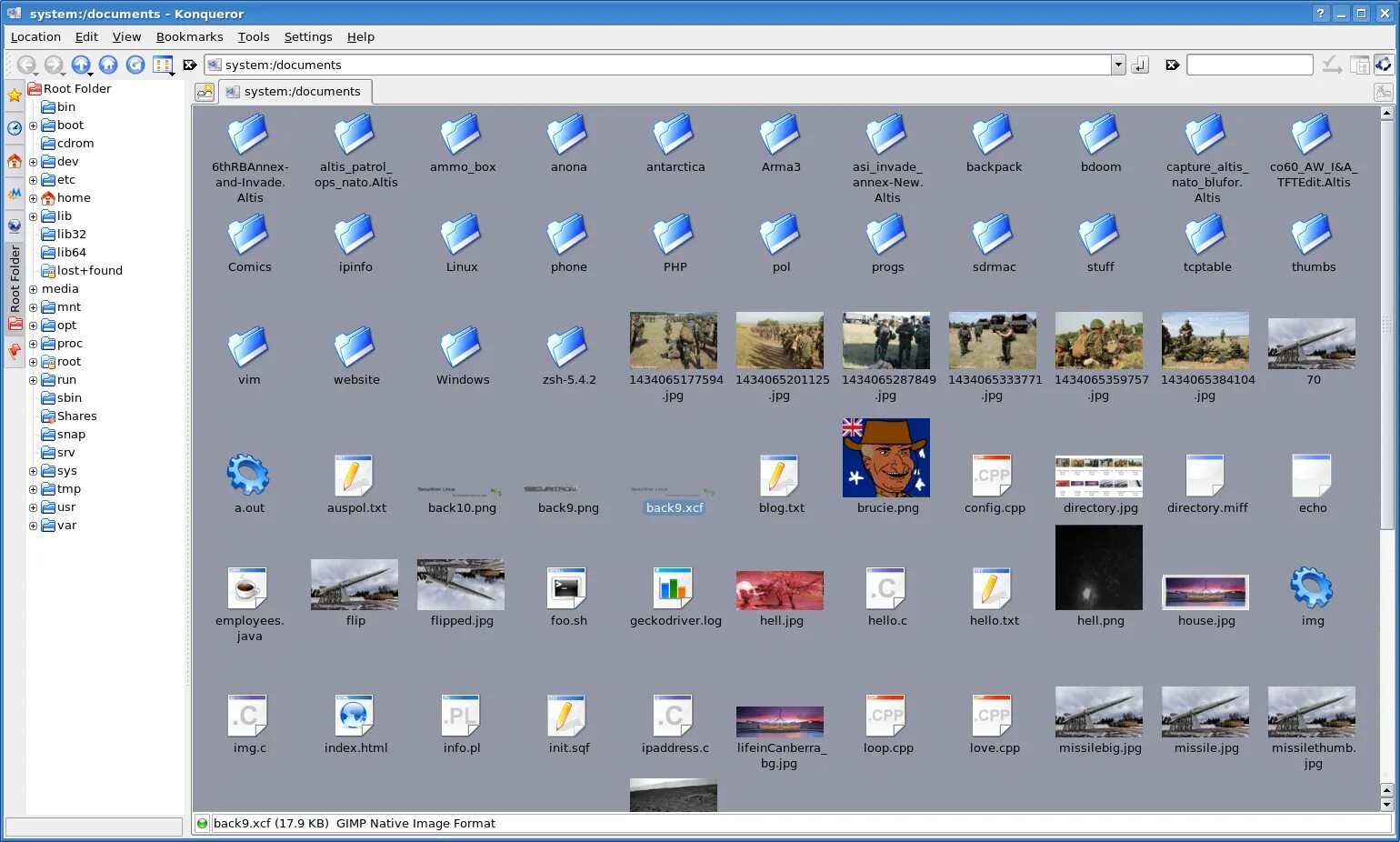The width and height of the screenshot is (1400, 842).
Task: Select the cdrom tree entry
Action: [x=67, y=144]
